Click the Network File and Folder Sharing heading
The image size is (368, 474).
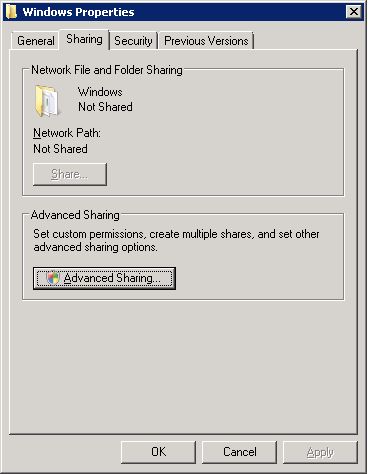[107, 70]
